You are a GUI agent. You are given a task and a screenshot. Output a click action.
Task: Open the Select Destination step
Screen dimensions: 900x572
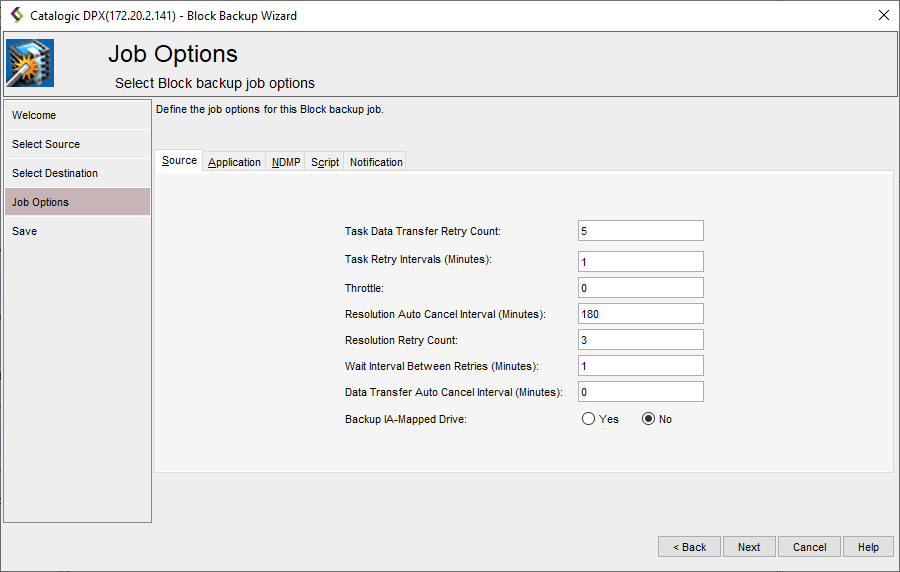(77, 173)
